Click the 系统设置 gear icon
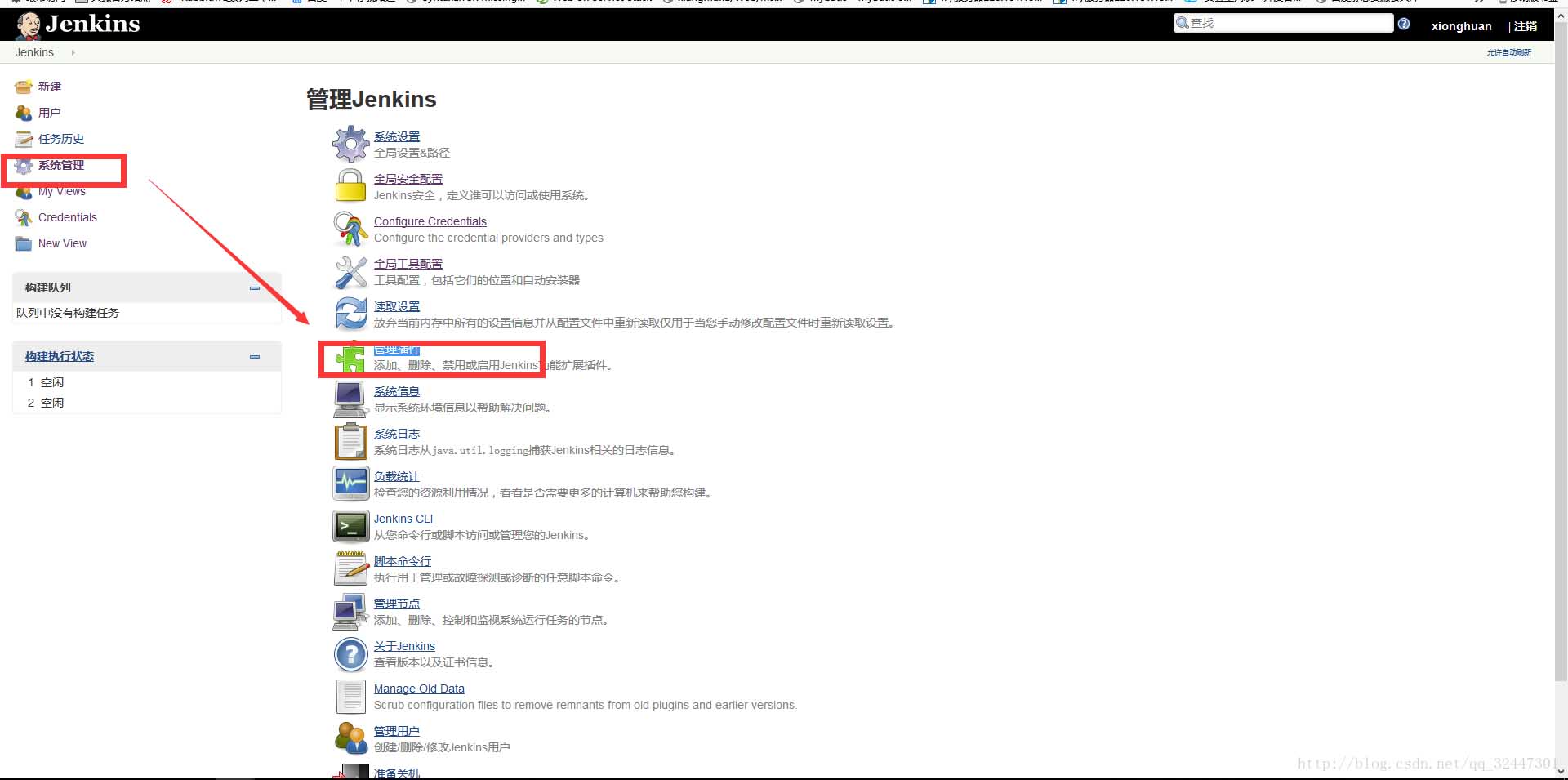Image resolution: width=1568 pixels, height=780 pixels. pos(351,145)
